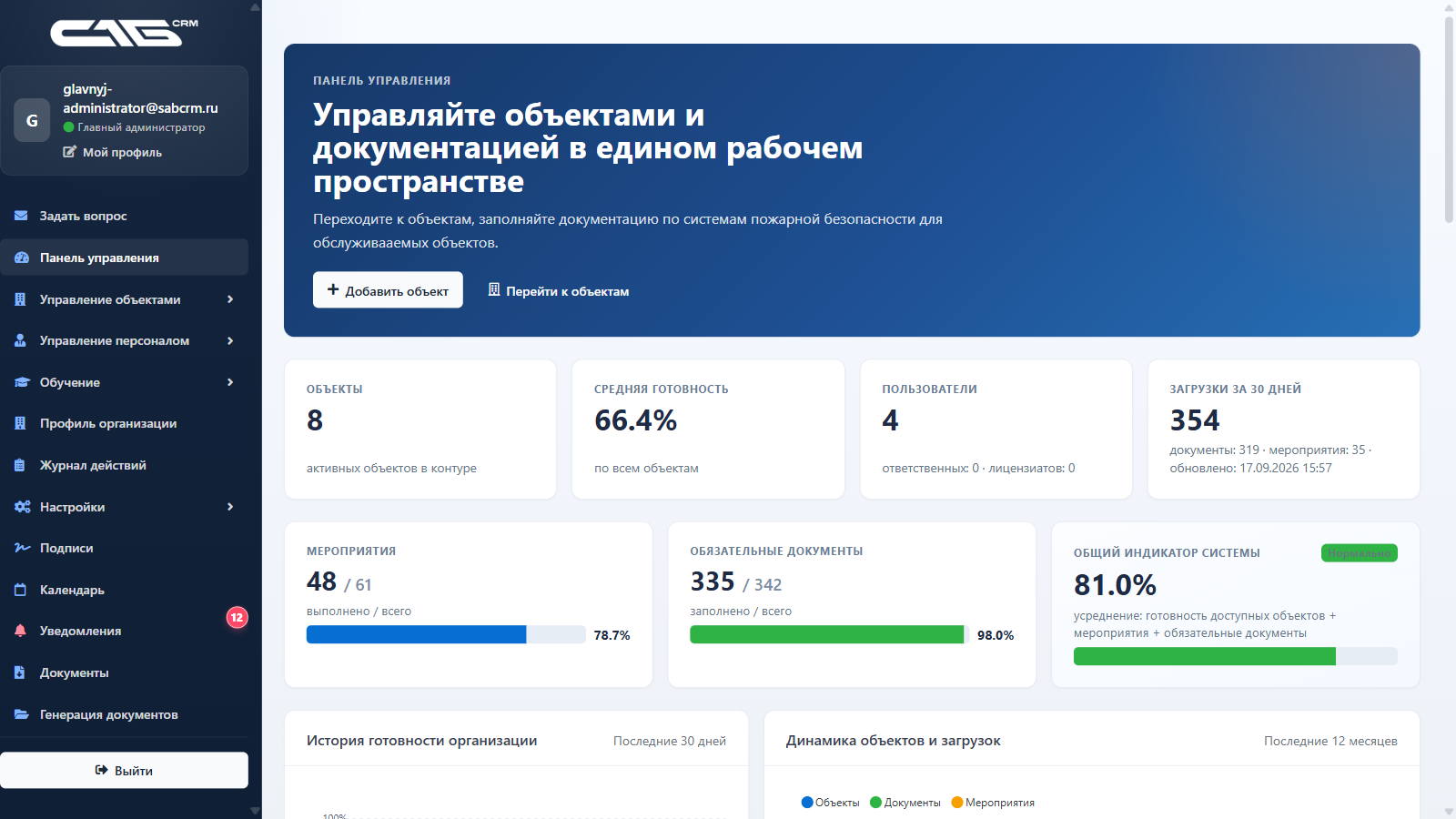Click the dashboard gauge icon for Панель управления

(x=21, y=258)
